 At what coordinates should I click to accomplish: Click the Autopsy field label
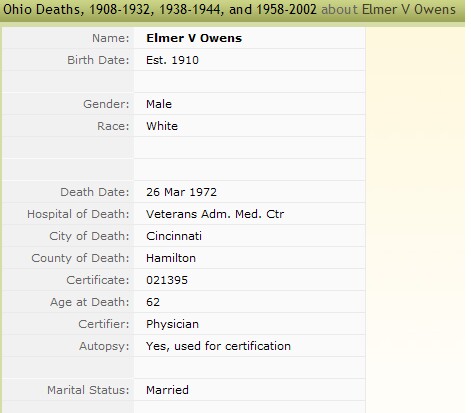pyautogui.click(x=104, y=346)
